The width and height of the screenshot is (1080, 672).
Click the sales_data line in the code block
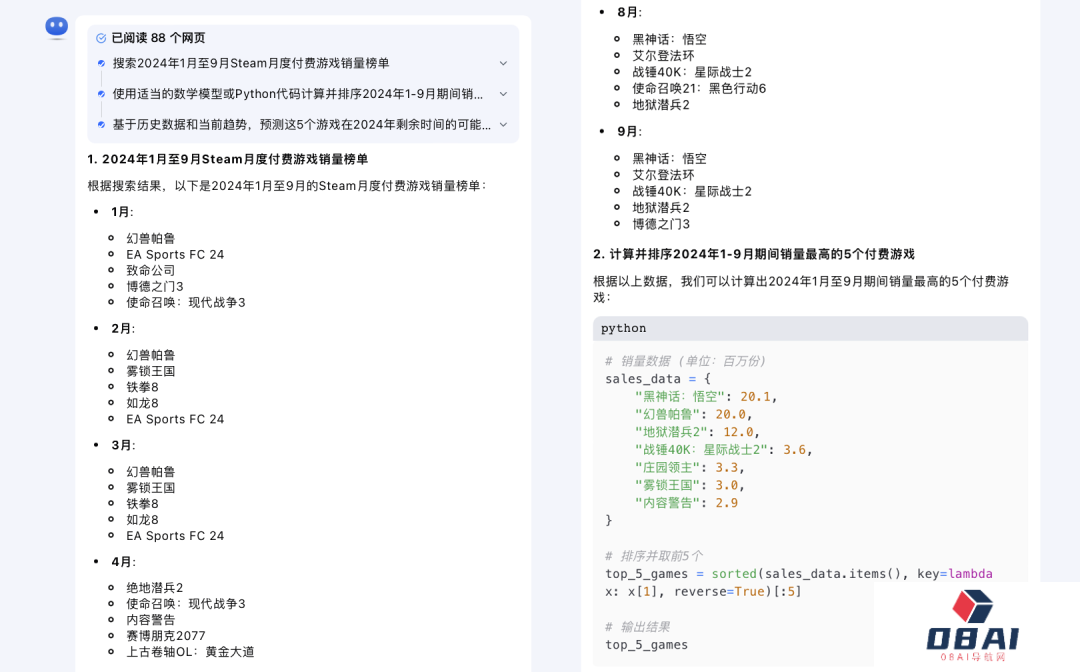(x=657, y=379)
